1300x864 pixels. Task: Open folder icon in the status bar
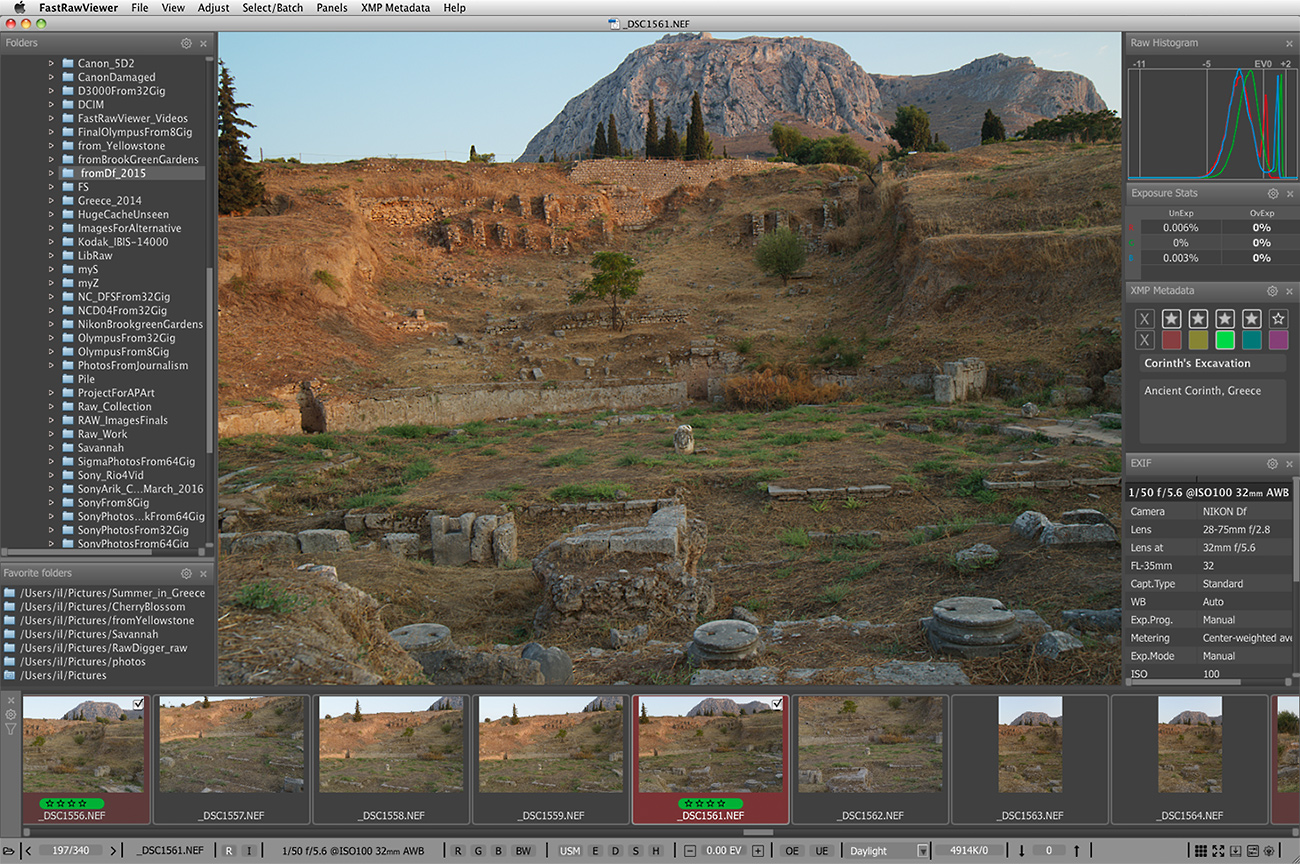pyautogui.click(x=9, y=851)
